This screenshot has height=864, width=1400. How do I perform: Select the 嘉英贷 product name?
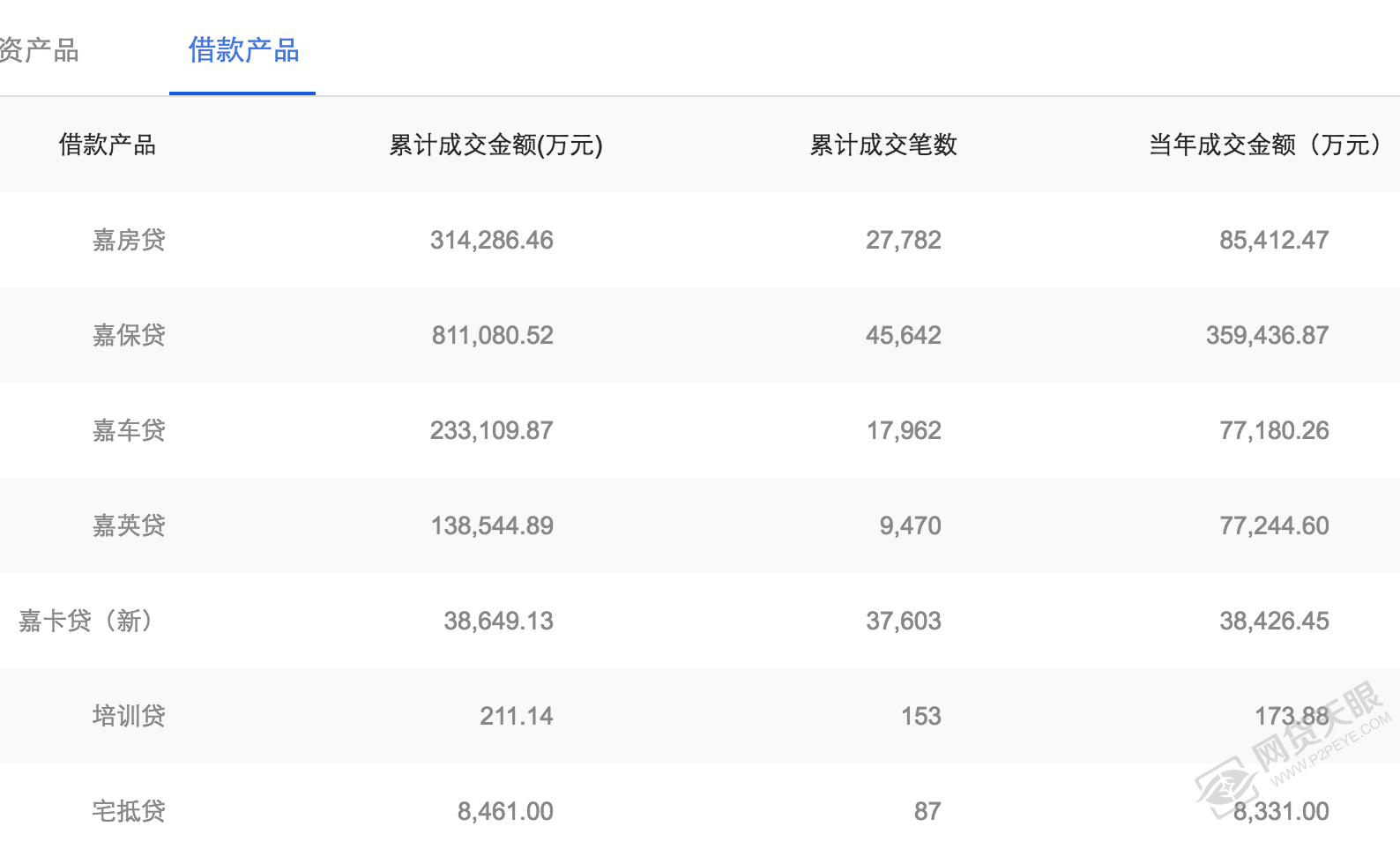pyautogui.click(x=129, y=525)
